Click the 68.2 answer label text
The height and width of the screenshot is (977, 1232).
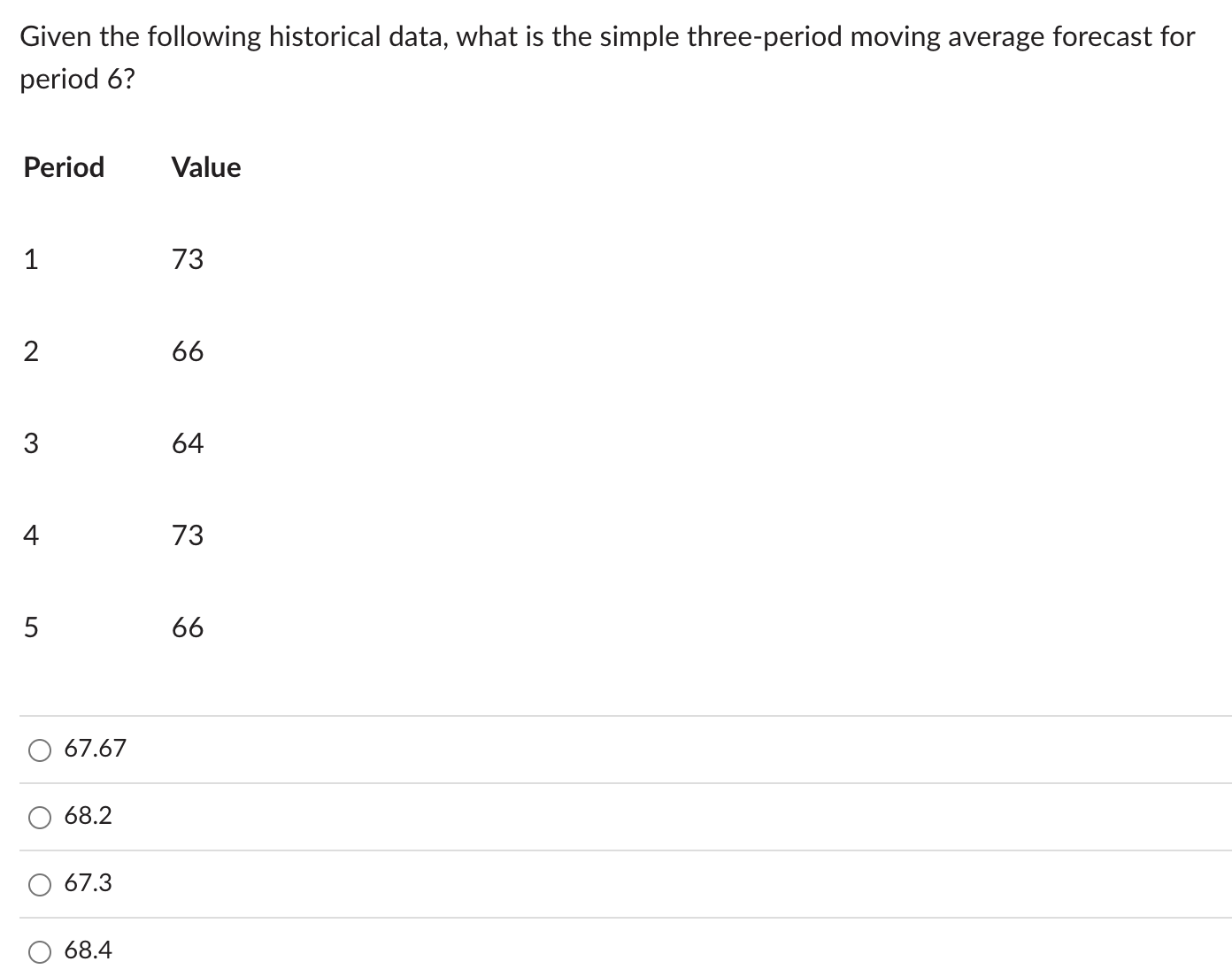click(89, 816)
